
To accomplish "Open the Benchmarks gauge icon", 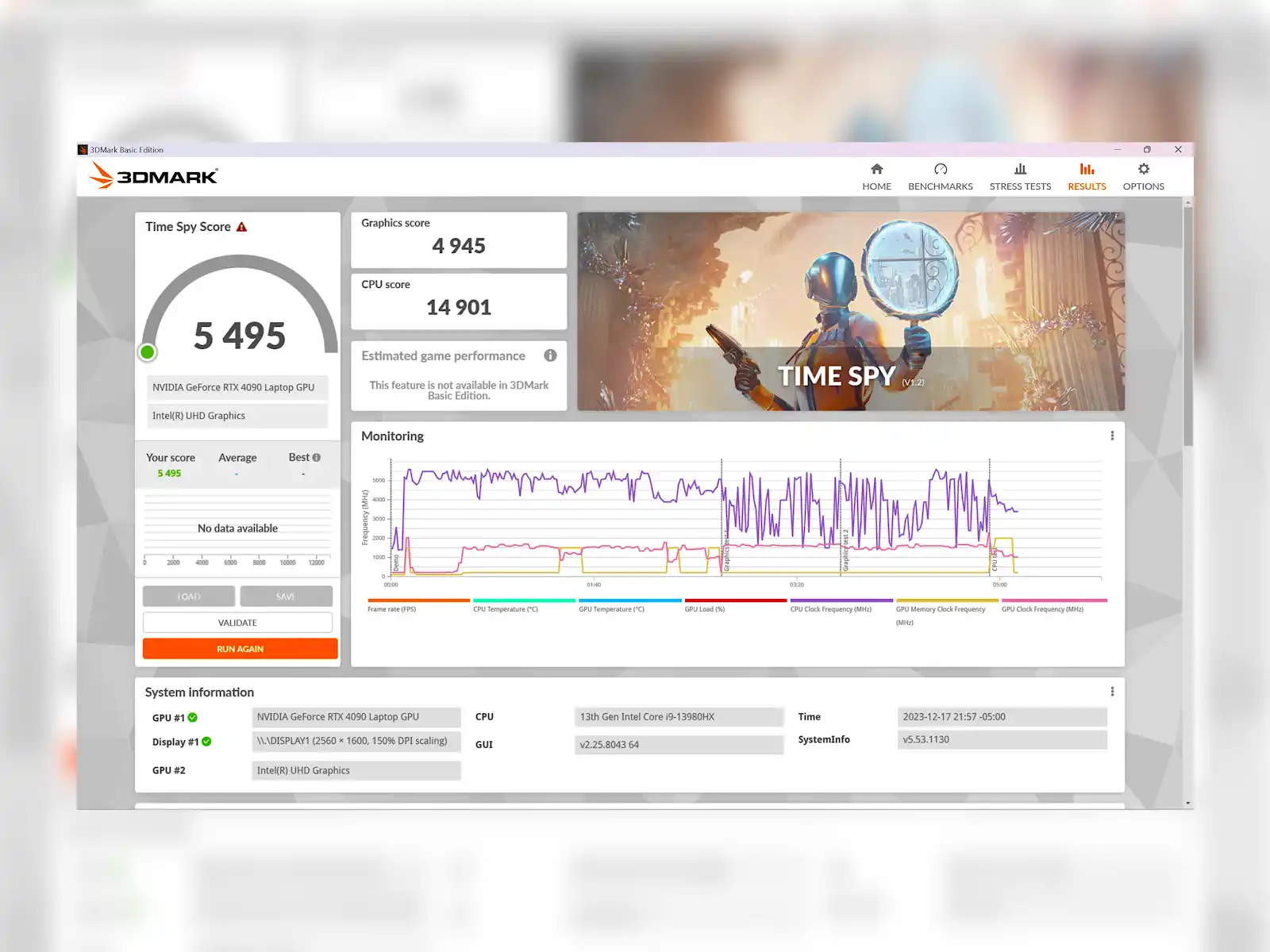I will tap(940, 169).
